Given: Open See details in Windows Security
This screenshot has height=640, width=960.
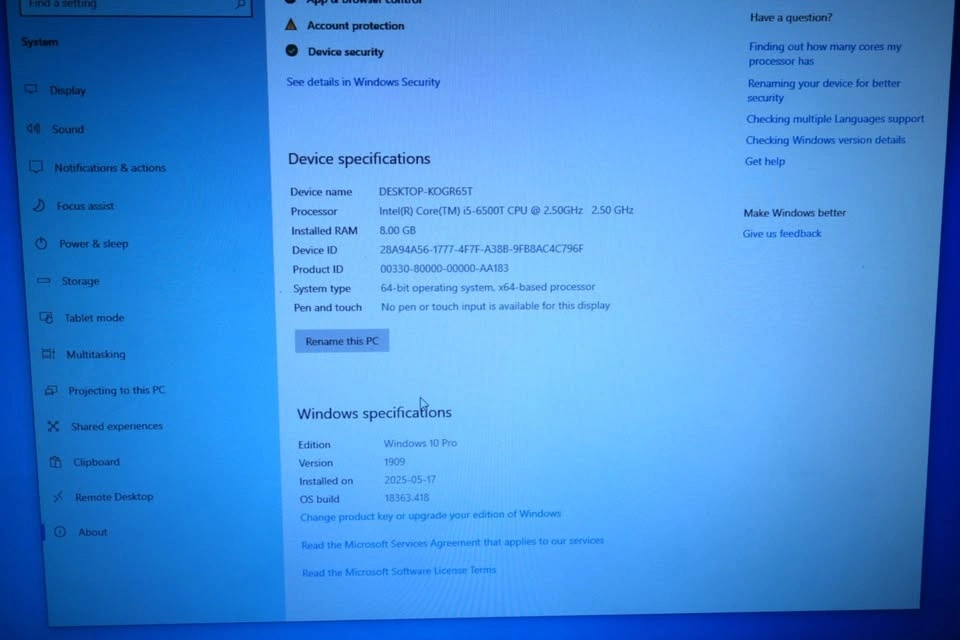Looking at the screenshot, I should pos(363,82).
